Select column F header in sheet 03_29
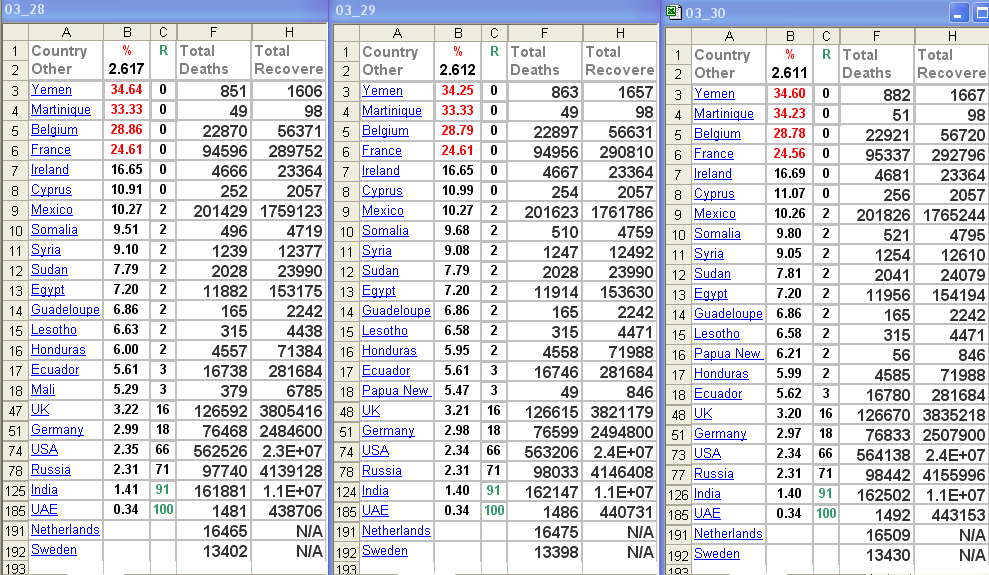This screenshot has width=989, height=575. click(545, 33)
